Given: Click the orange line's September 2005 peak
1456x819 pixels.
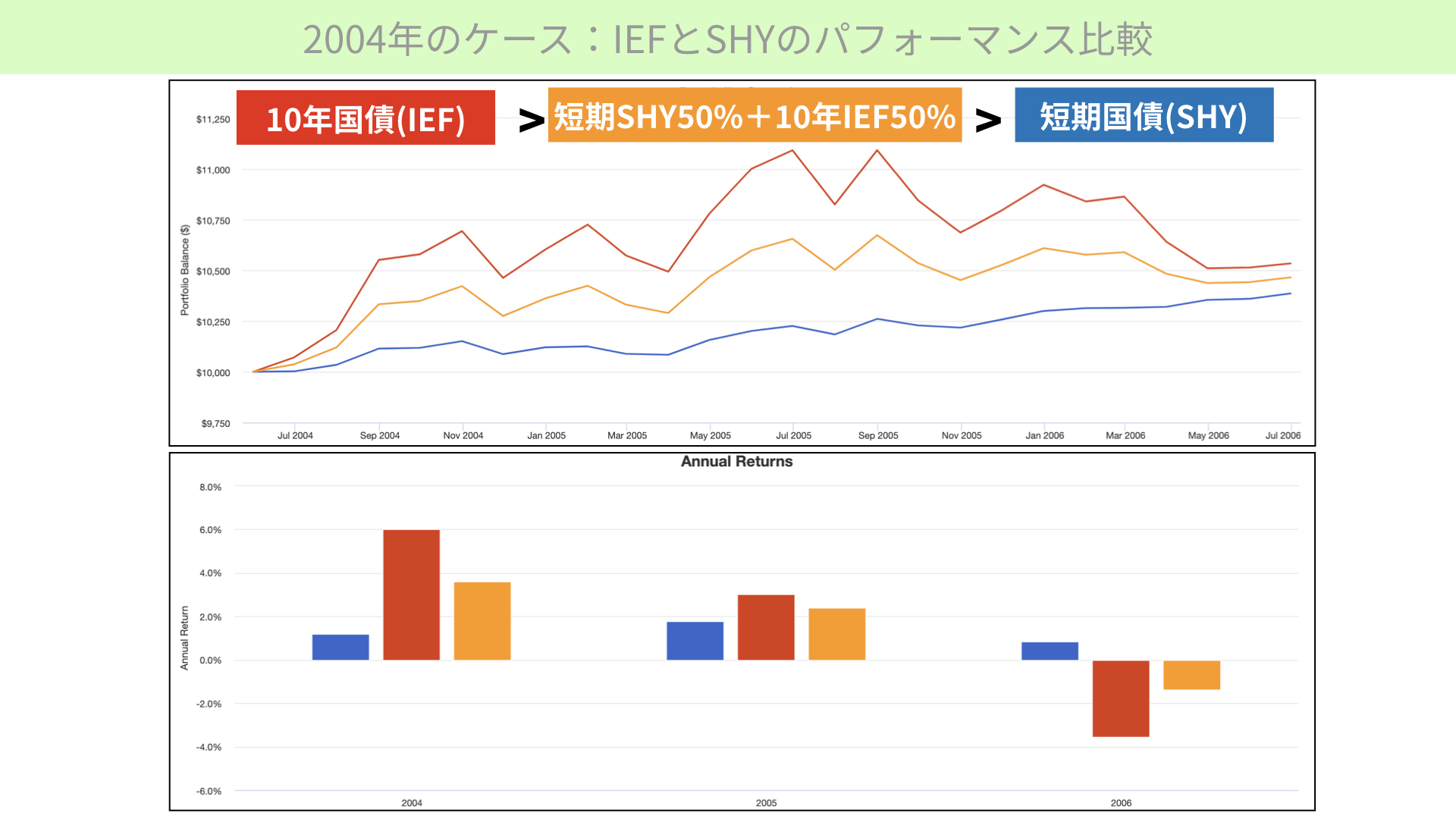Looking at the screenshot, I should pyautogui.click(x=877, y=235).
